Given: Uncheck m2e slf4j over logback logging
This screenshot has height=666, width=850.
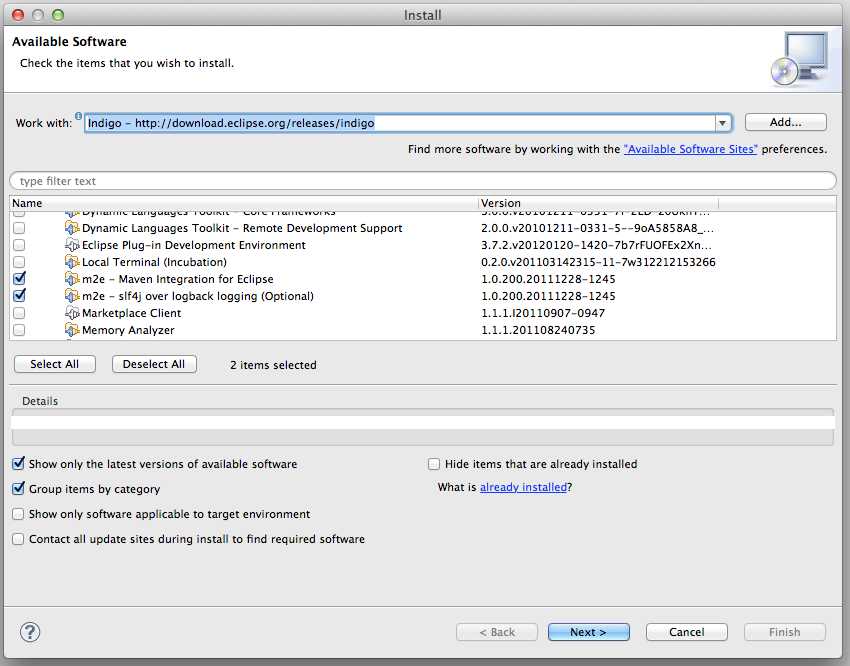Looking at the screenshot, I should coord(19,296).
